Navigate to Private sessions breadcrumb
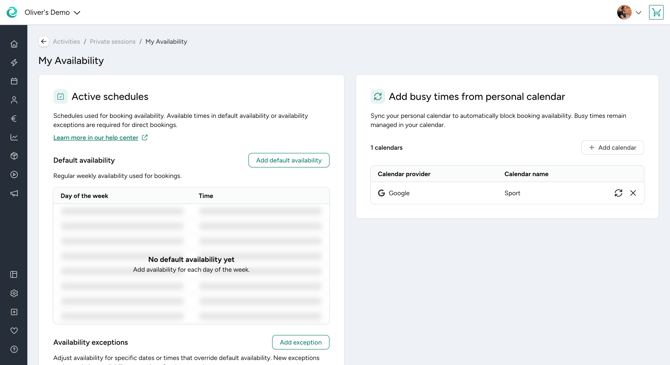This screenshot has height=365, width=670. click(112, 41)
